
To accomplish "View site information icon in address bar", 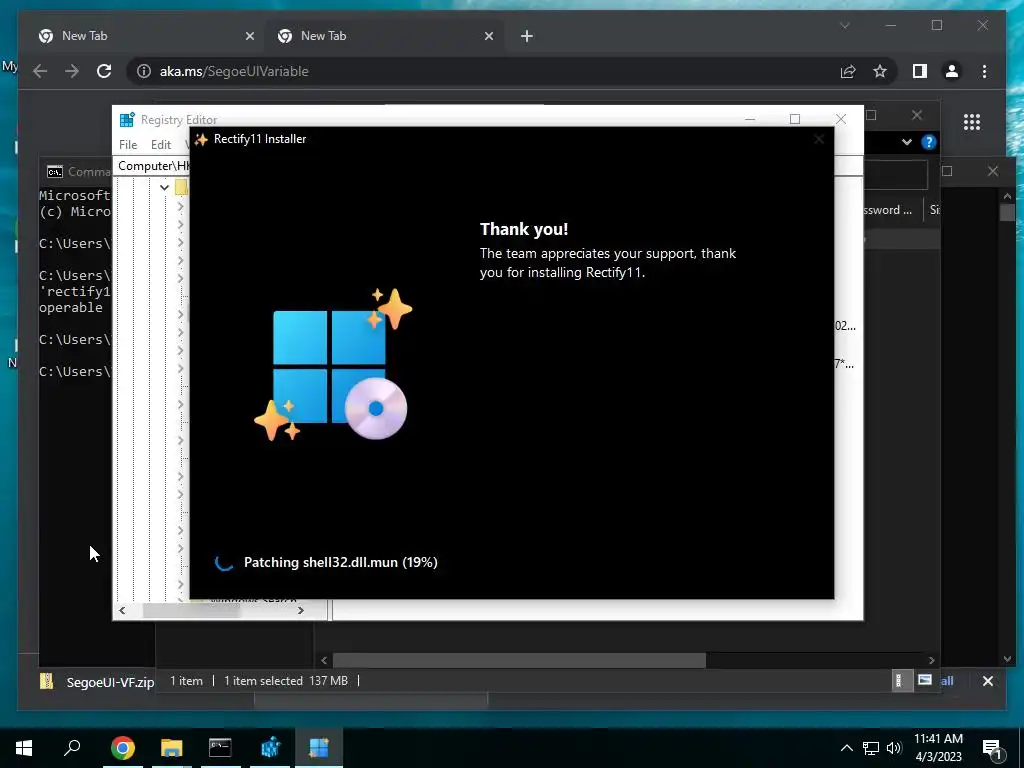I will coord(144,71).
